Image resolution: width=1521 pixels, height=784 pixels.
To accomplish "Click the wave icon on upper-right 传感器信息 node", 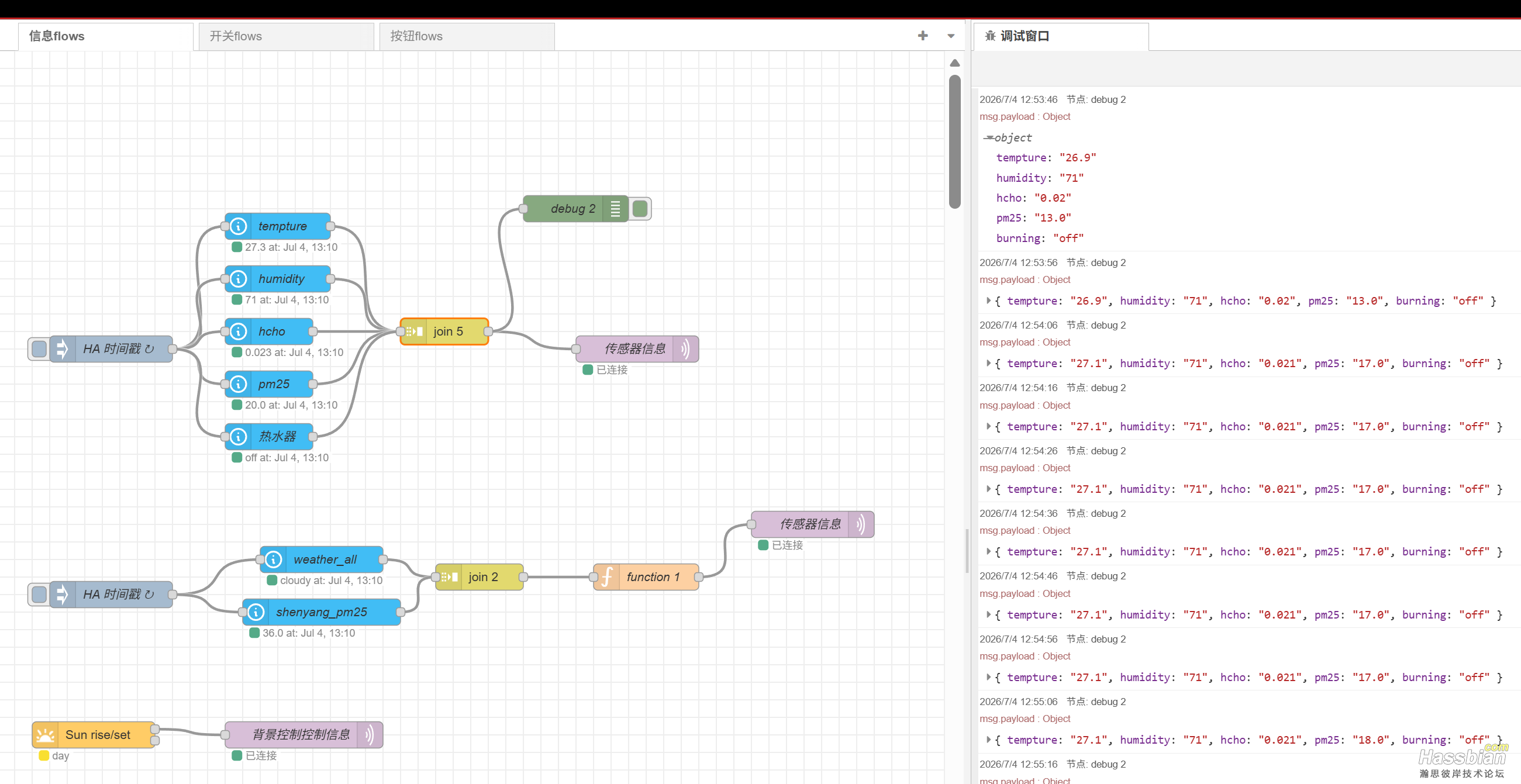I will tap(861, 524).
